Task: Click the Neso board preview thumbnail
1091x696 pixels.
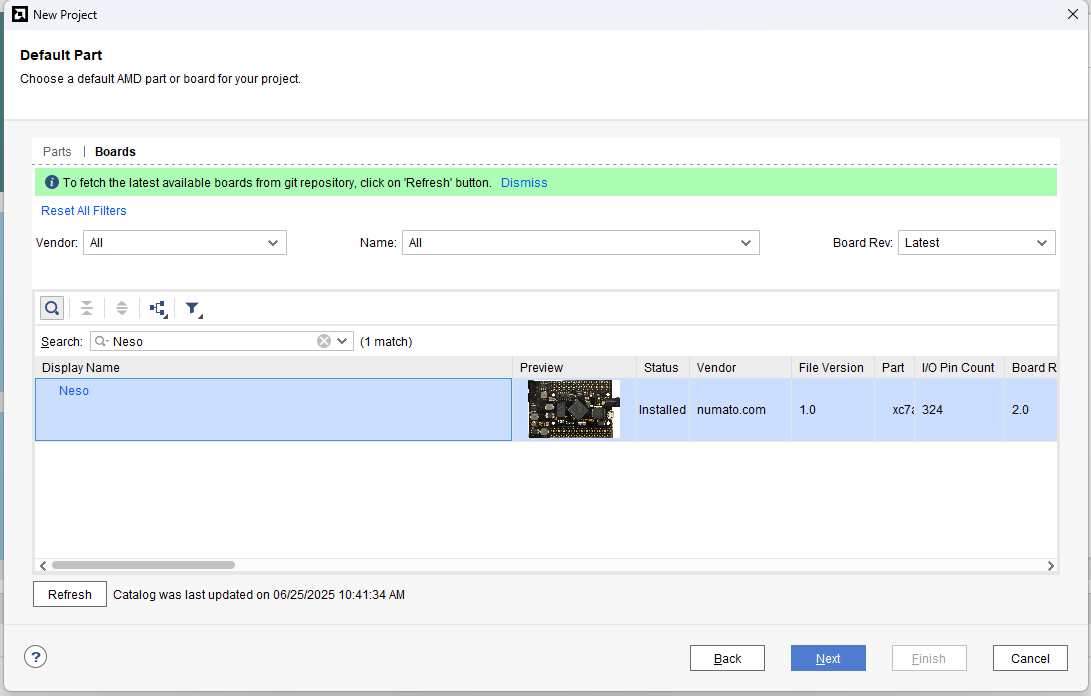Action: point(573,409)
